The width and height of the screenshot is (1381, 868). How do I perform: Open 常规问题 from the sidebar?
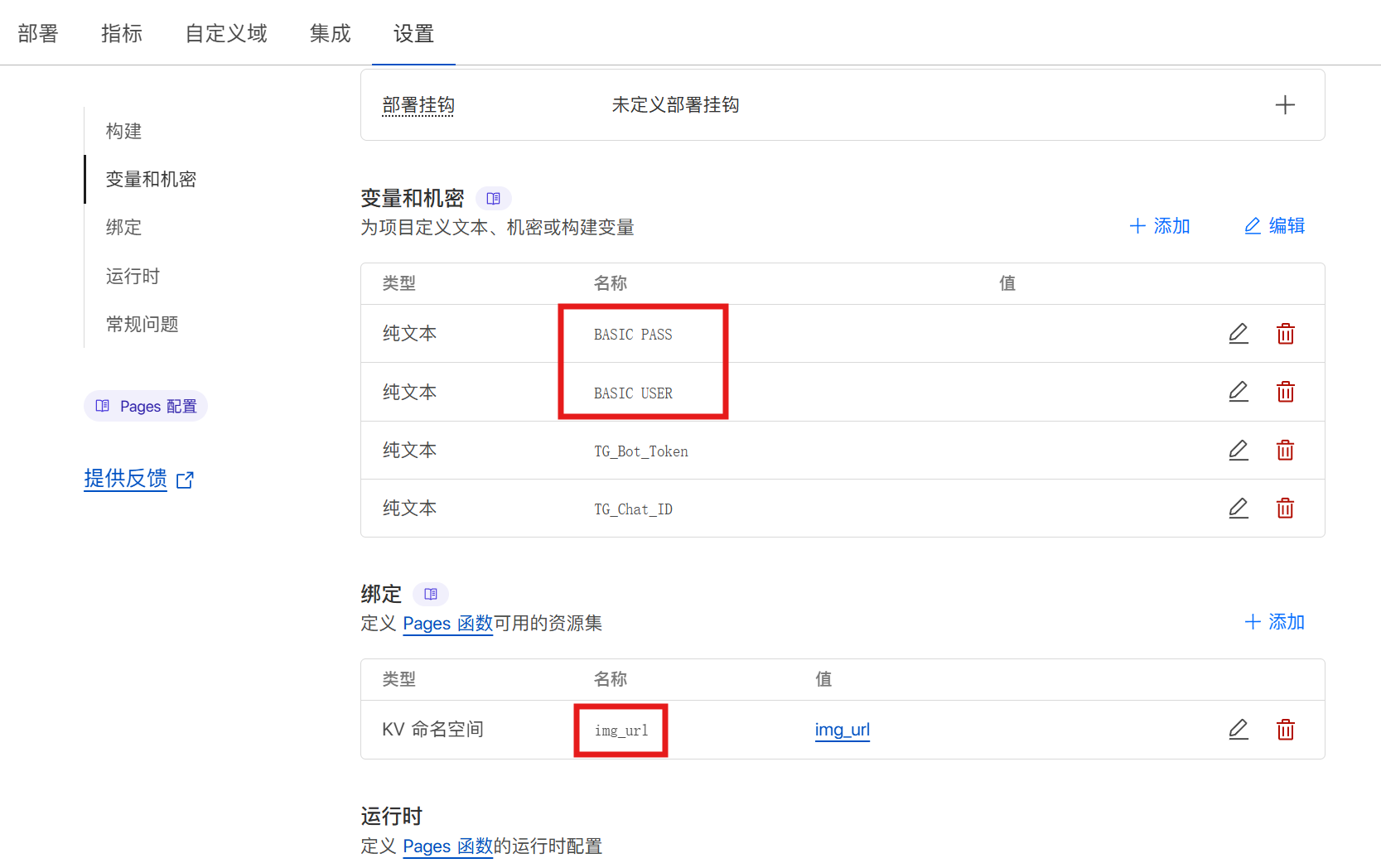click(x=142, y=324)
